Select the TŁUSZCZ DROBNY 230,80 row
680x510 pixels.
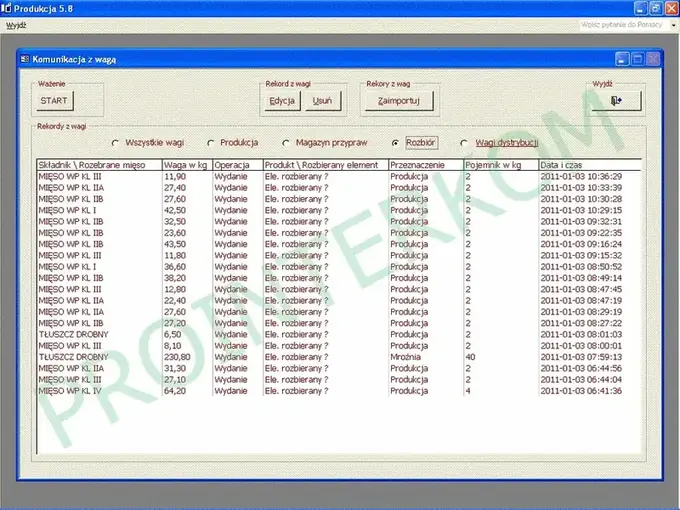[x=339, y=357]
